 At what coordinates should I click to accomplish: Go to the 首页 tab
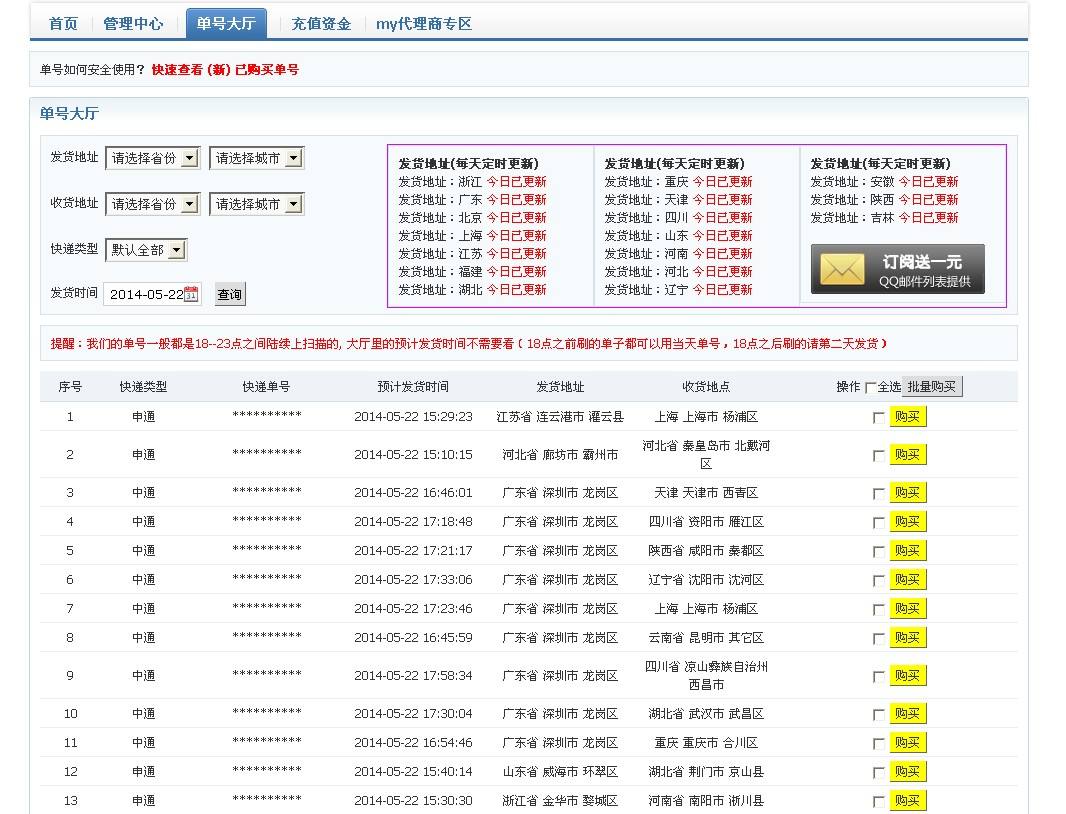click(63, 24)
